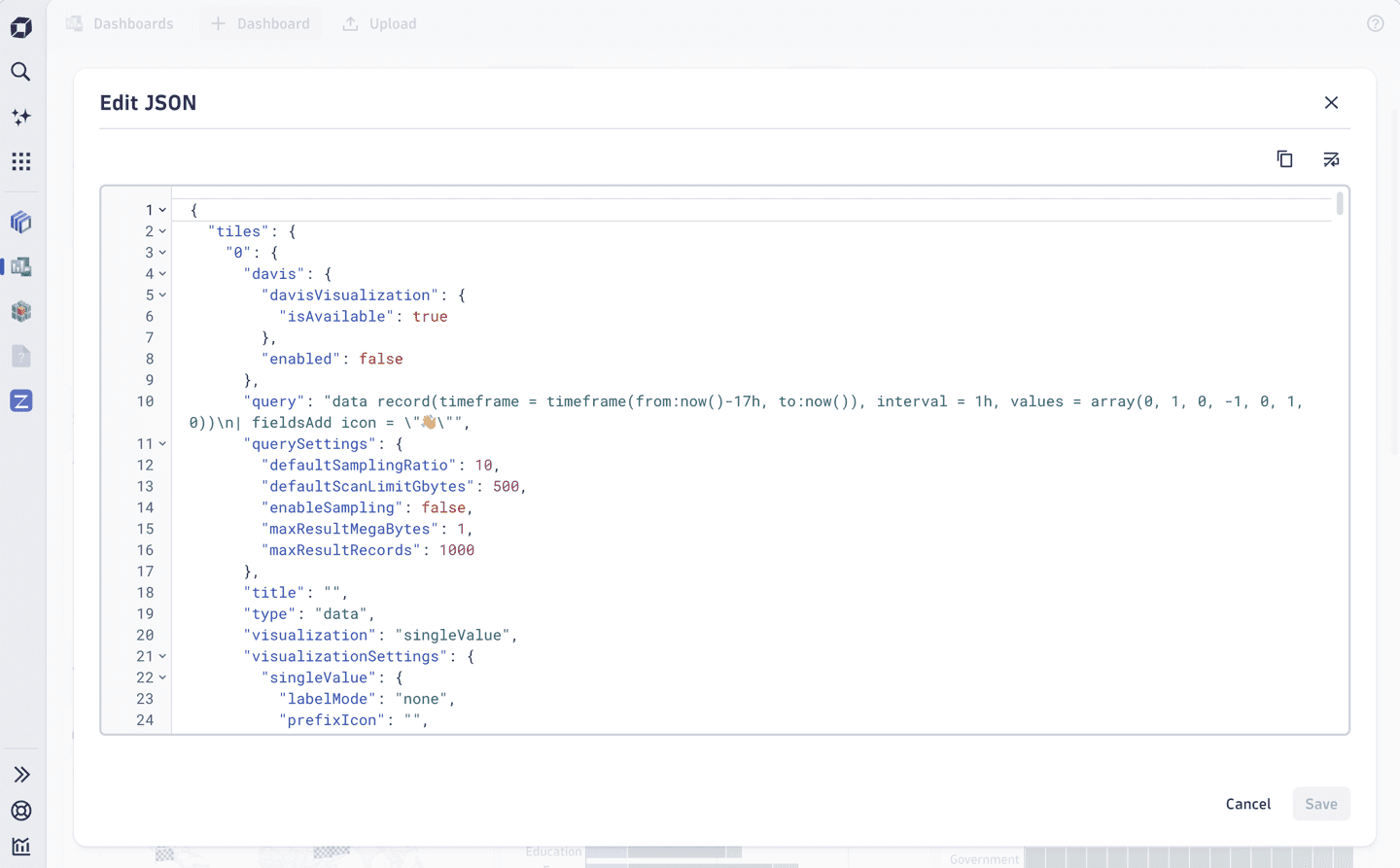Click the "title": "" line
This screenshot has width=1400, height=868.
coord(296,592)
